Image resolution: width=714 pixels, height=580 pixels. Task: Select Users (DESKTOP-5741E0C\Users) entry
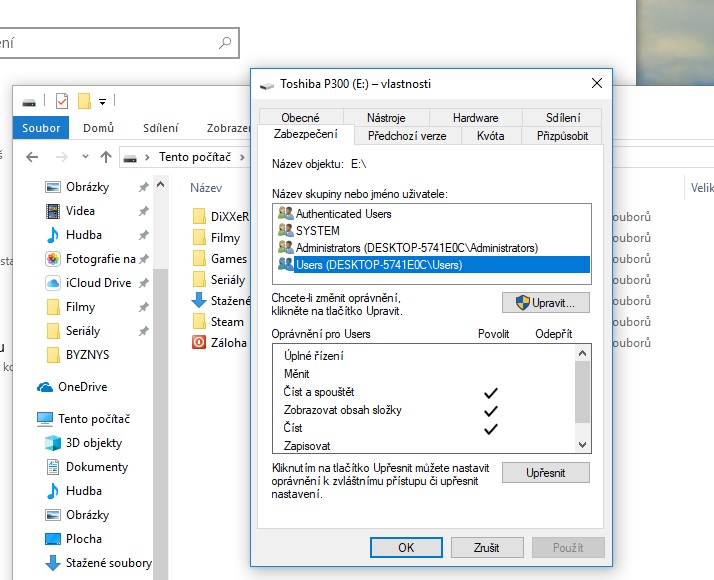434,265
